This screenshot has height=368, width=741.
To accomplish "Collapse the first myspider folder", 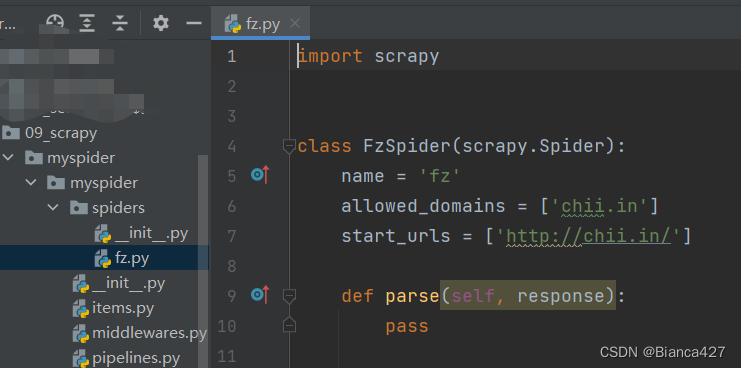I will (9, 157).
